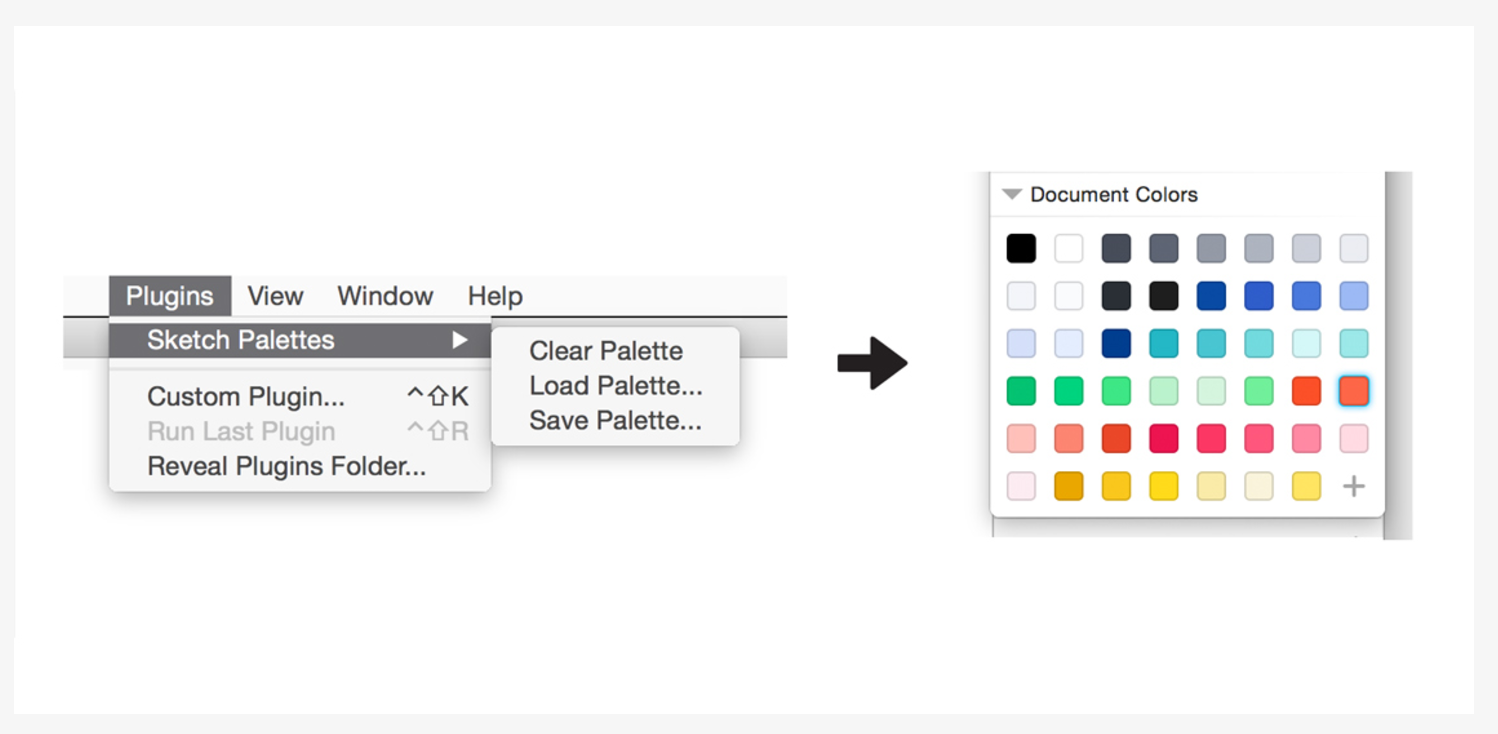
Task: Open the Help menu
Action: (x=495, y=296)
